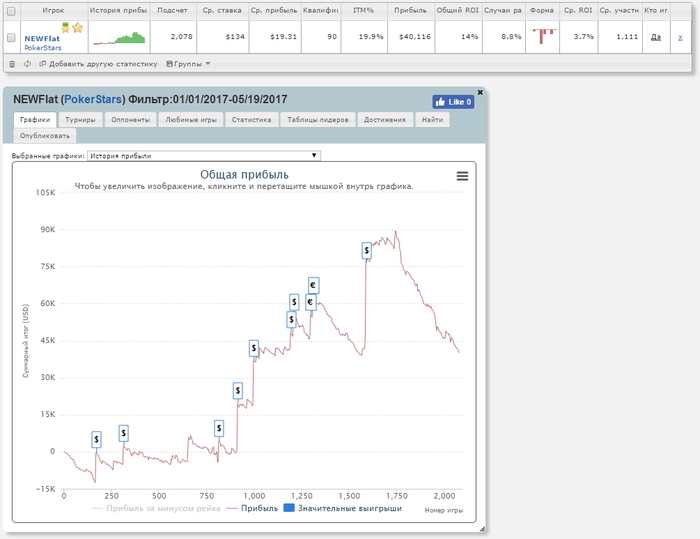
Task: Click PokerStars link in the panel title
Action: [93, 99]
